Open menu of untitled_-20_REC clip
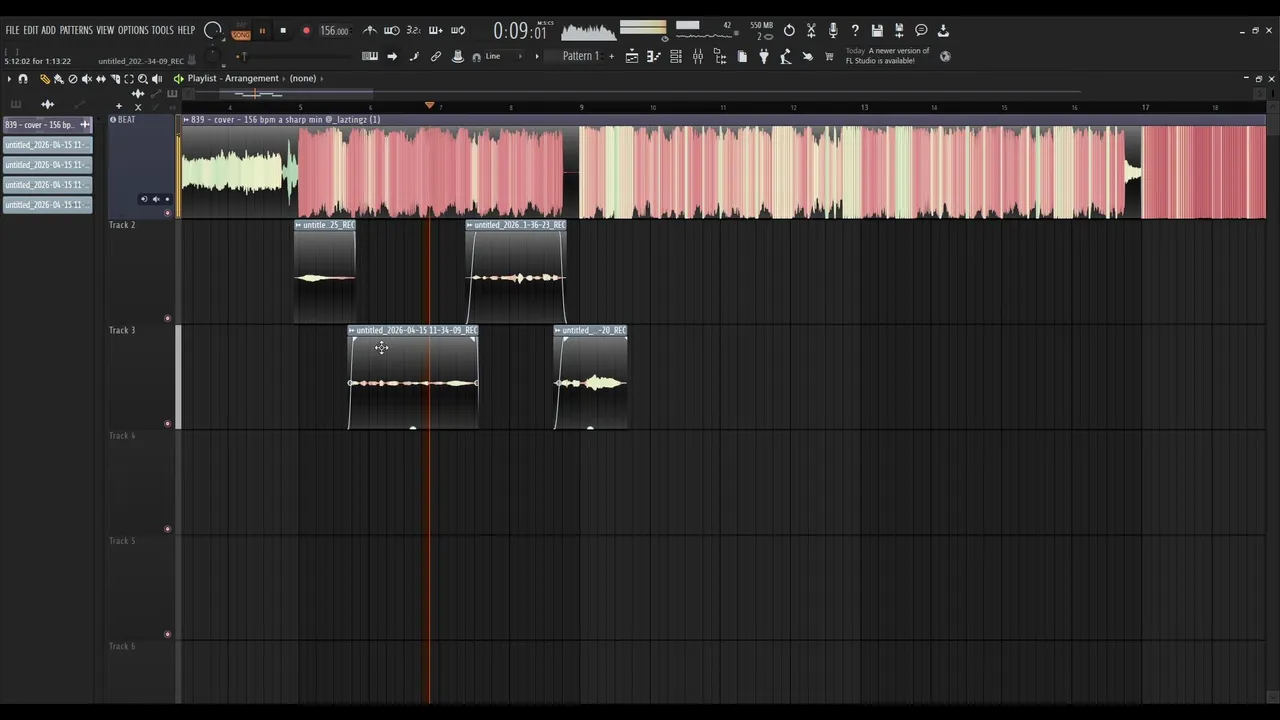Screen dimensions: 1280x720 click(558, 330)
